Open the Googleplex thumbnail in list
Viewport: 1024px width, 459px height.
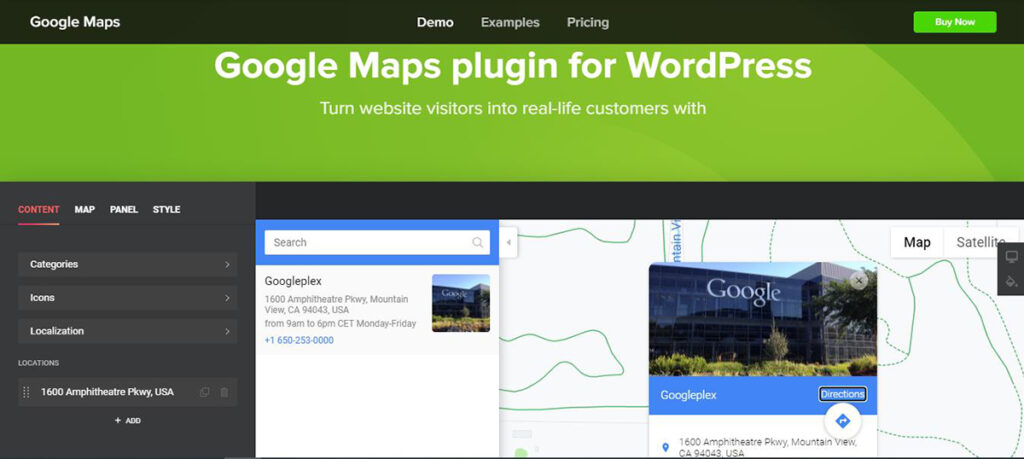pyautogui.click(x=461, y=303)
